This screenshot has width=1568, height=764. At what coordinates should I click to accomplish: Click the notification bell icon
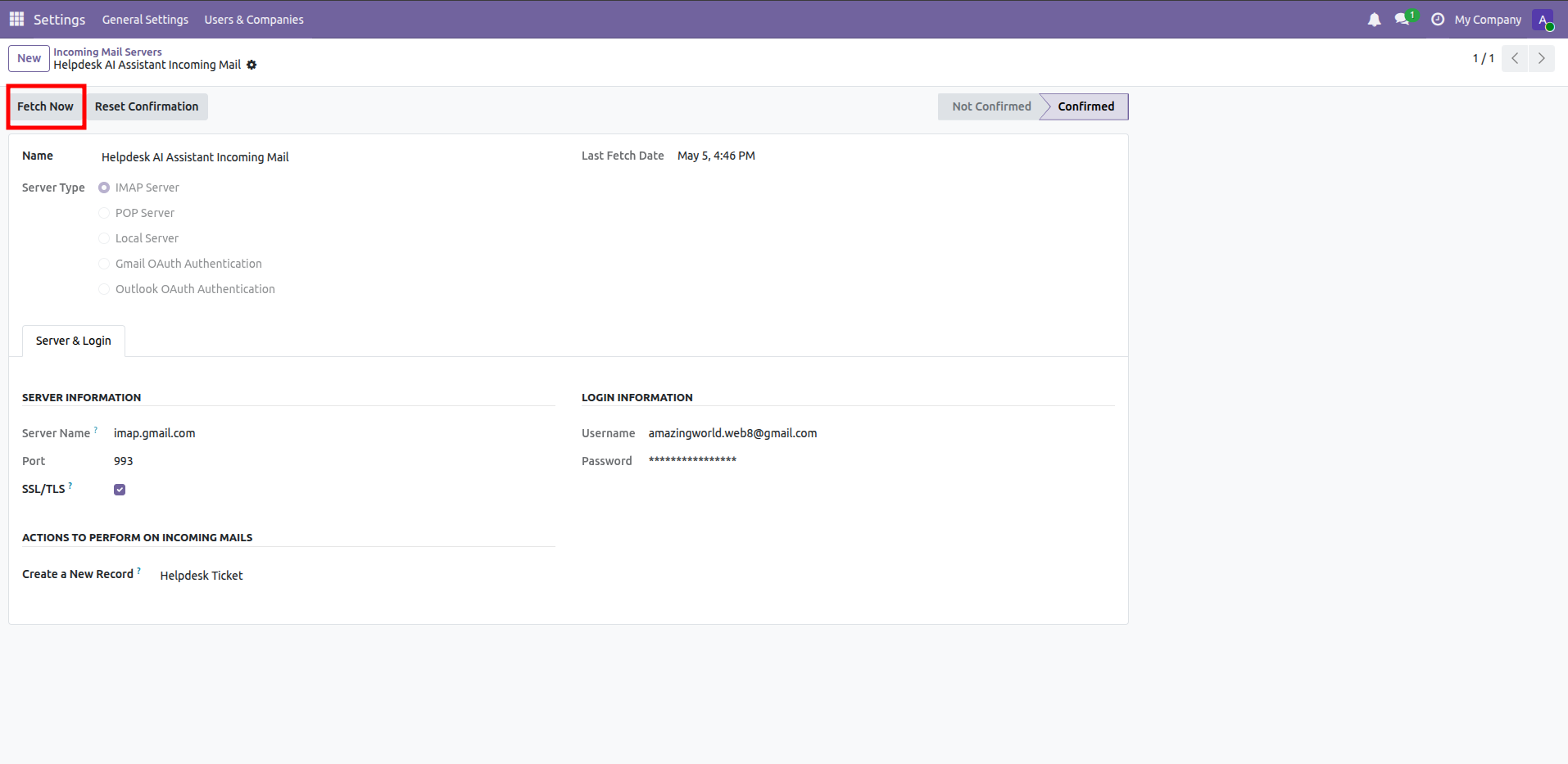click(x=1374, y=20)
